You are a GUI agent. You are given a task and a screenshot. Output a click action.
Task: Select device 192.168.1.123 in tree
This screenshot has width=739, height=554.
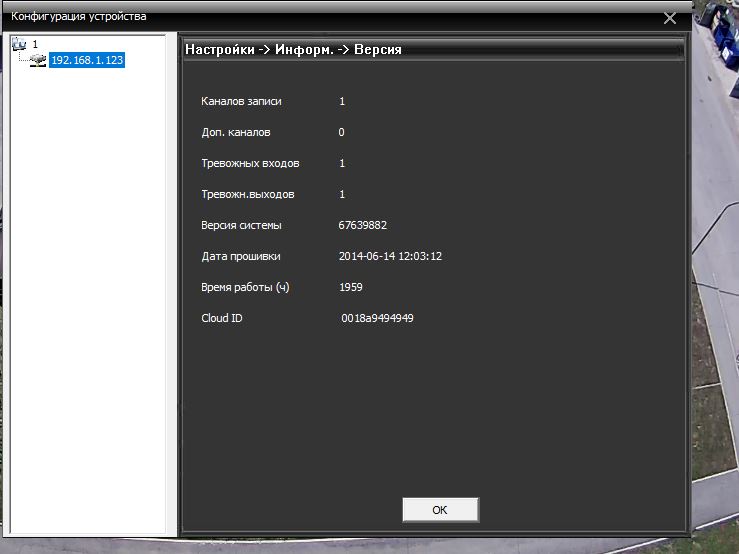click(87, 60)
